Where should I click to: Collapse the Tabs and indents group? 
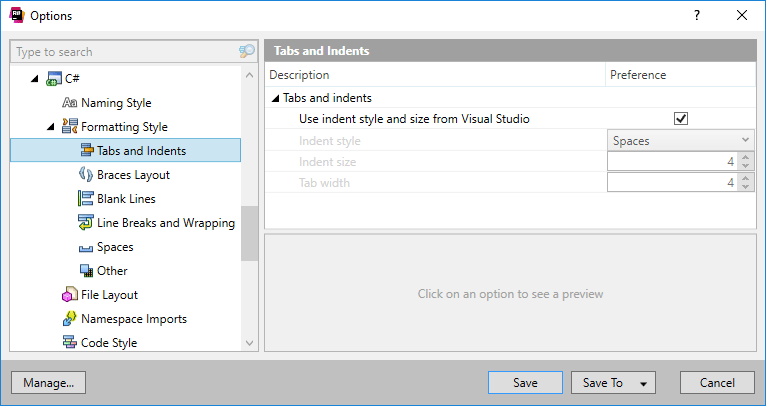point(276,99)
